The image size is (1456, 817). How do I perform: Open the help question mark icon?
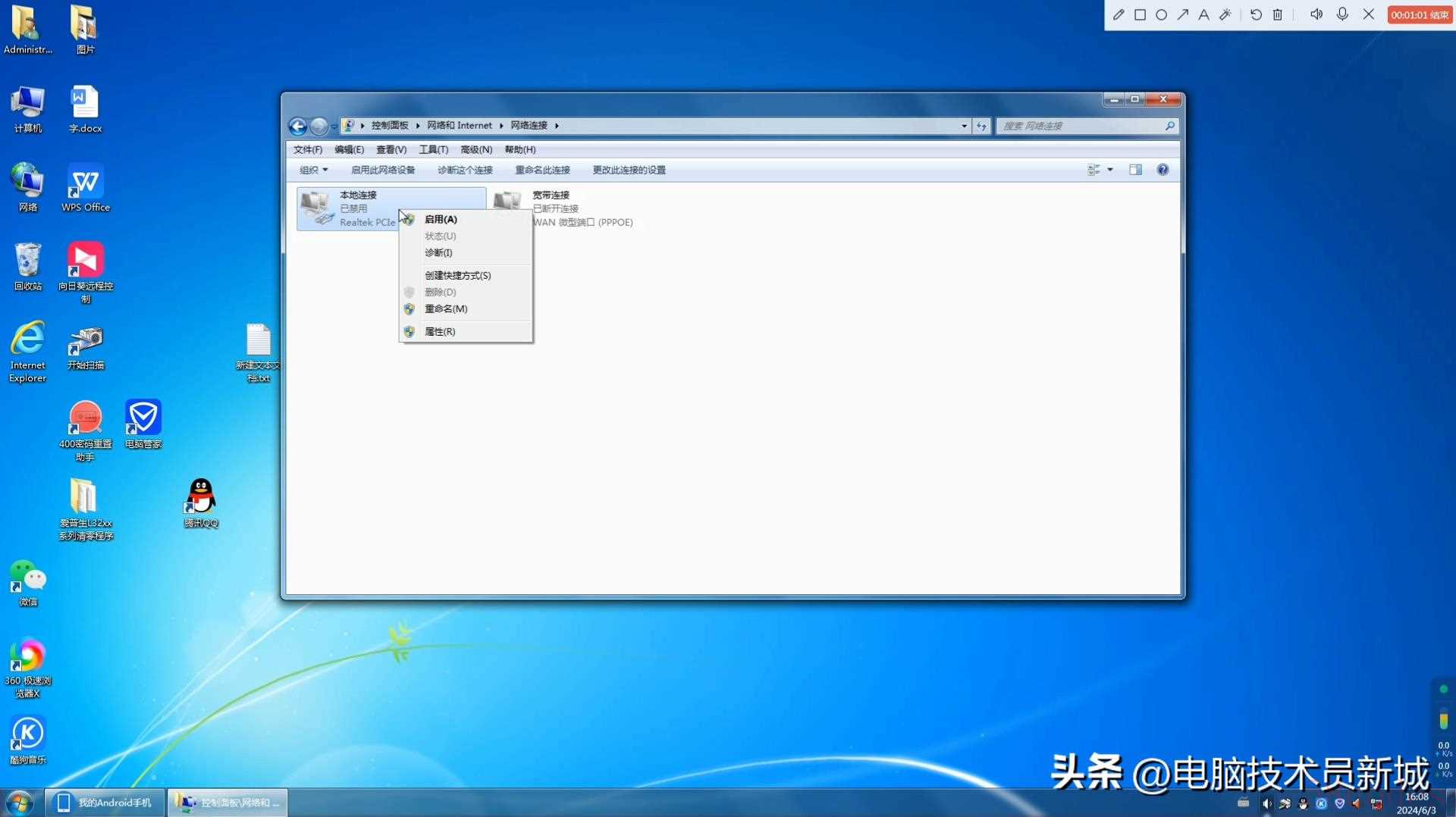(x=1163, y=170)
